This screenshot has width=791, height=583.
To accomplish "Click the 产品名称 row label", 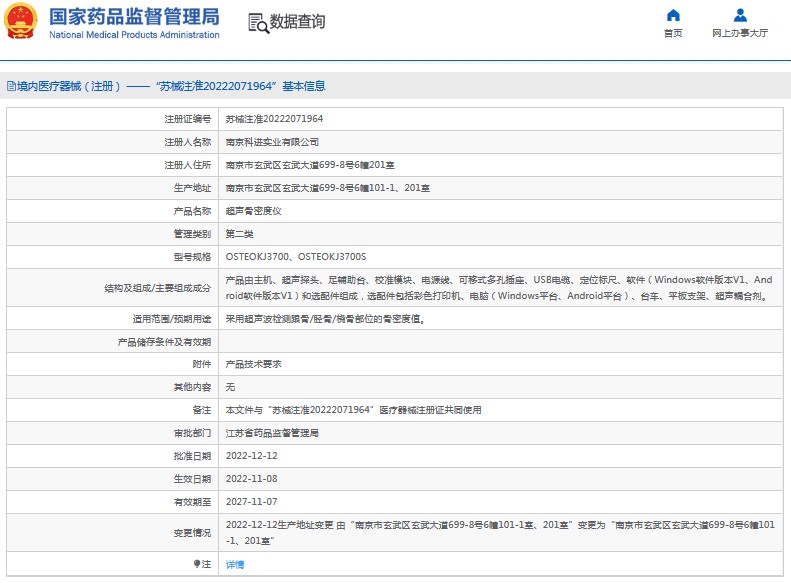I will [x=192, y=211].
